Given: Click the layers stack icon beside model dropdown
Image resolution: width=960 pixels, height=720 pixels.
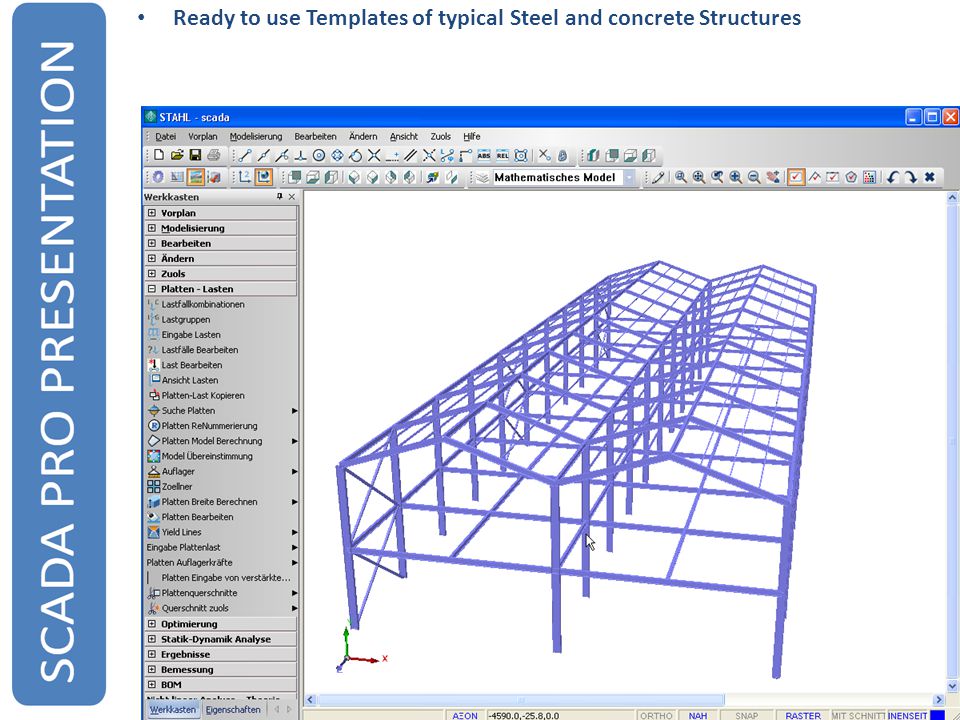Looking at the screenshot, I should click(482, 178).
